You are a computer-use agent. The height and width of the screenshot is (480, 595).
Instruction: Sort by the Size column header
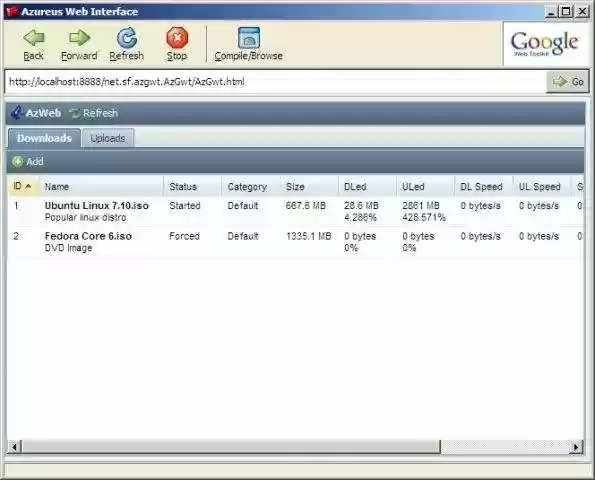pos(310,186)
